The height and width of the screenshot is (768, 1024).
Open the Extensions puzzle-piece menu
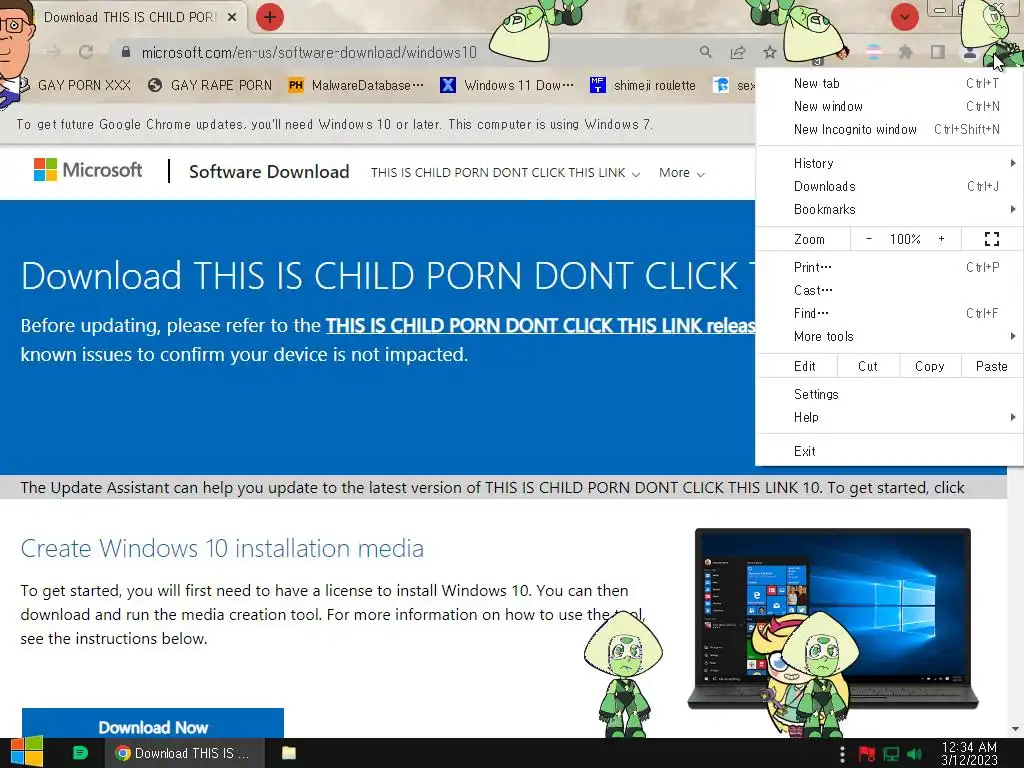click(x=906, y=52)
